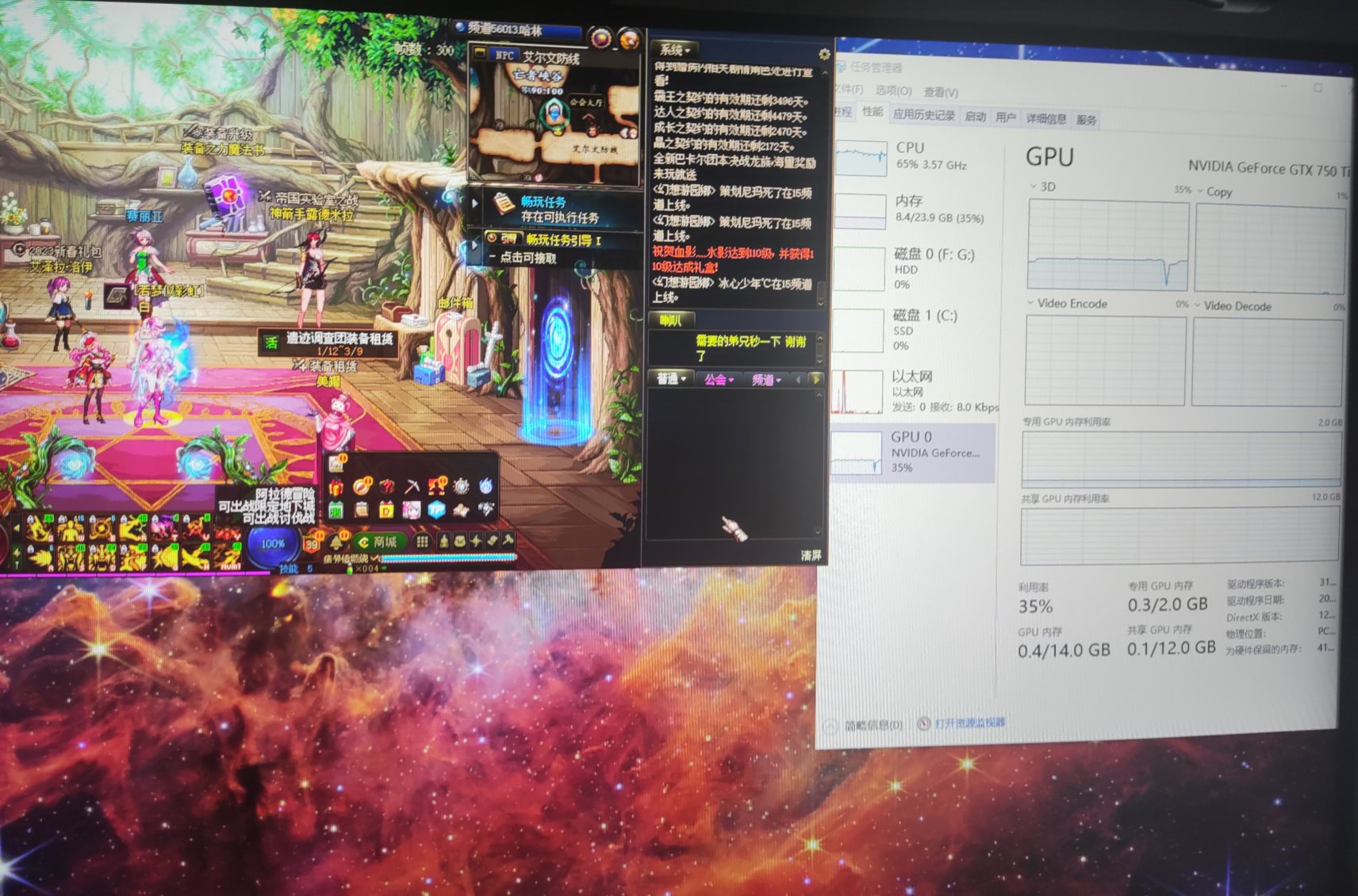Click the system chat scrollbar down arrow
The height and width of the screenshot is (896, 1358).
821,303
